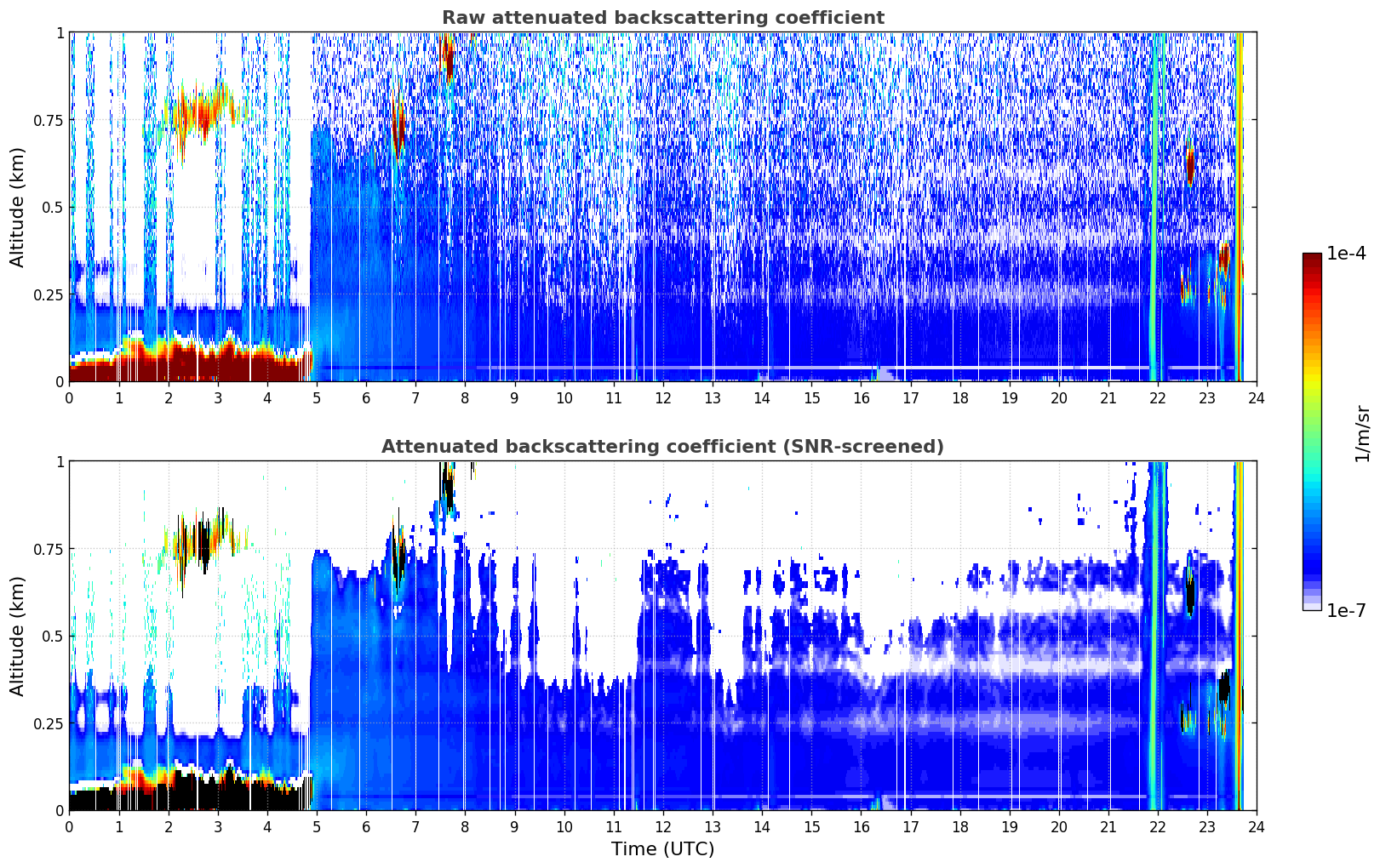Click the 12 hour tick on bottom axis
The height and width of the screenshot is (868, 1380).
pyautogui.click(x=663, y=826)
